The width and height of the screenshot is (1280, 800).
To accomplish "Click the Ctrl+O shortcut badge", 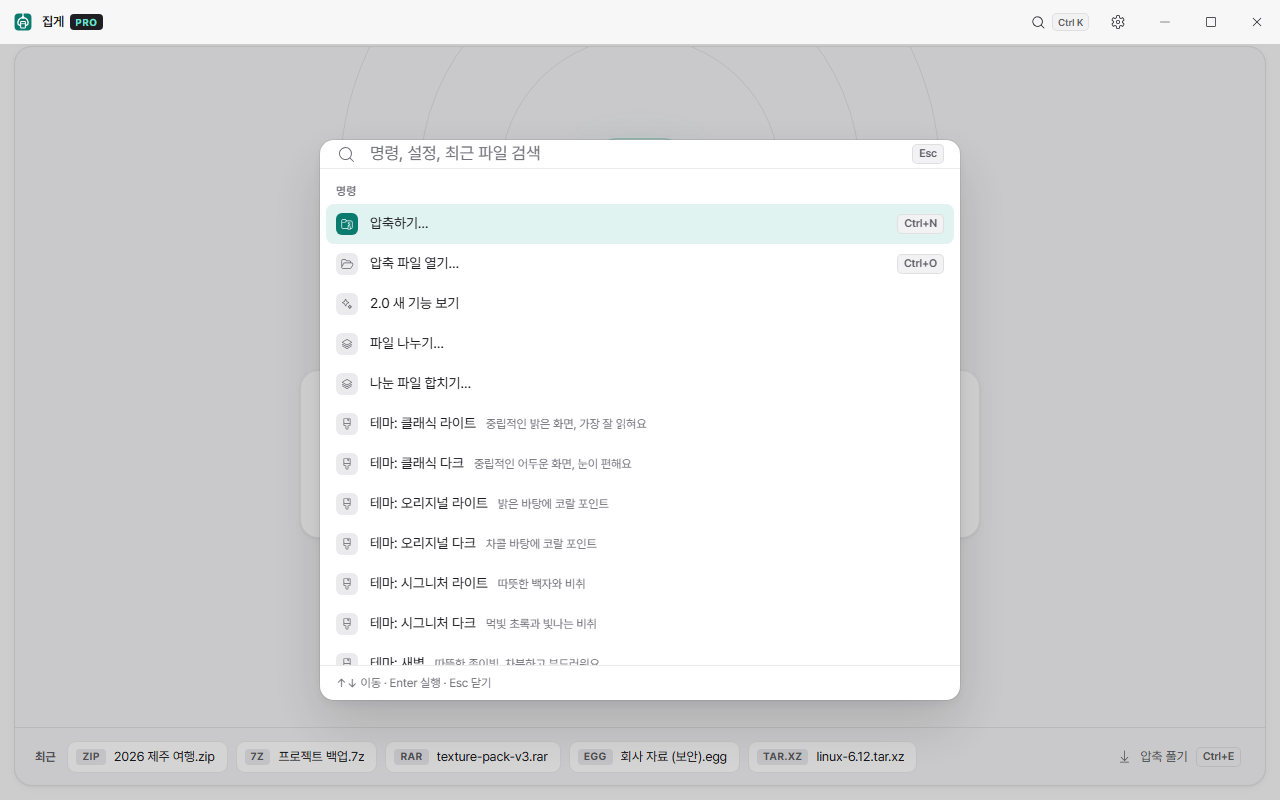I will click(920, 264).
